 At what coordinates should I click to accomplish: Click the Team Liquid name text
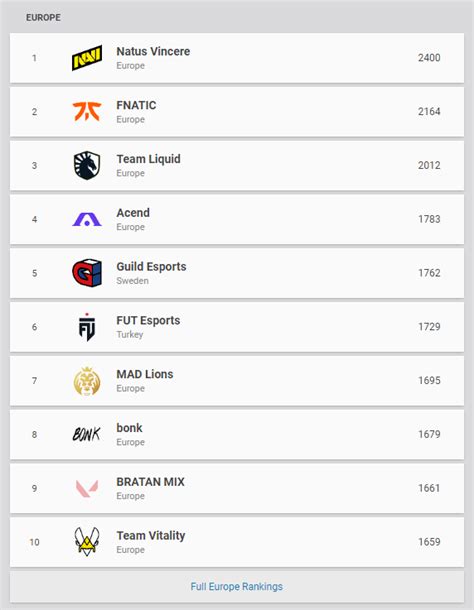pyautogui.click(x=148, y=159)
